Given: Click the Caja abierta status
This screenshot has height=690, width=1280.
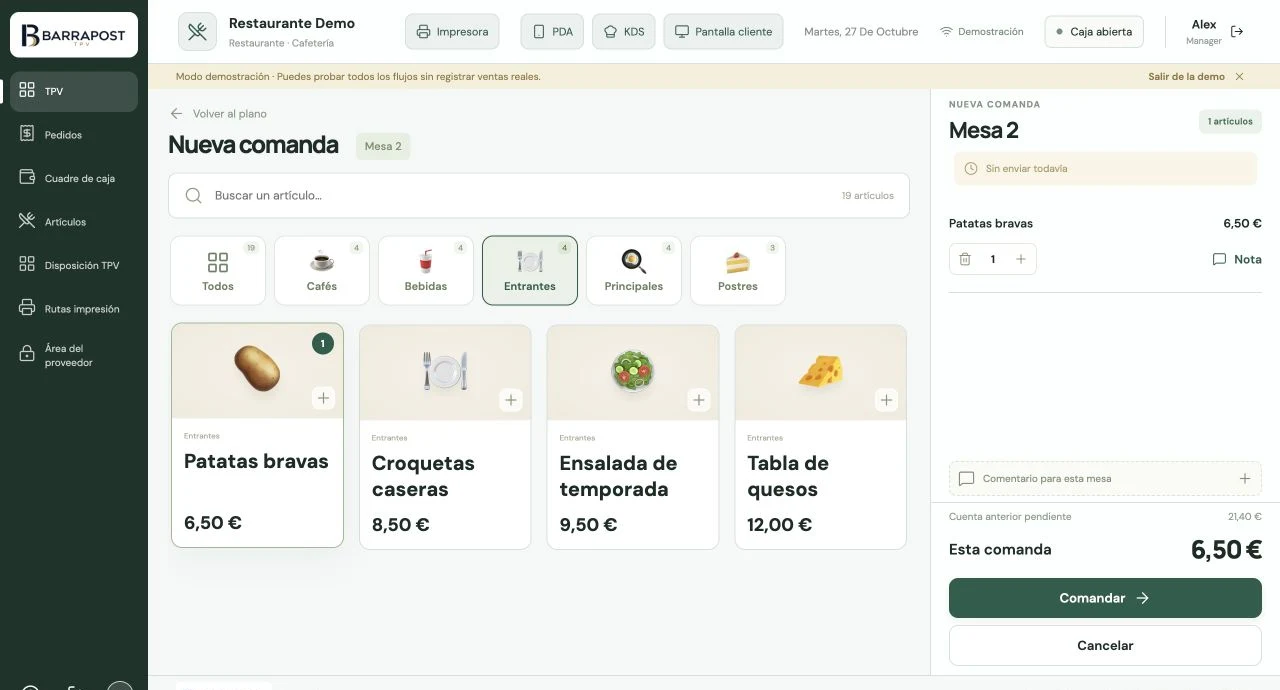Looking at the screenshot, I should click(1094, 32).
